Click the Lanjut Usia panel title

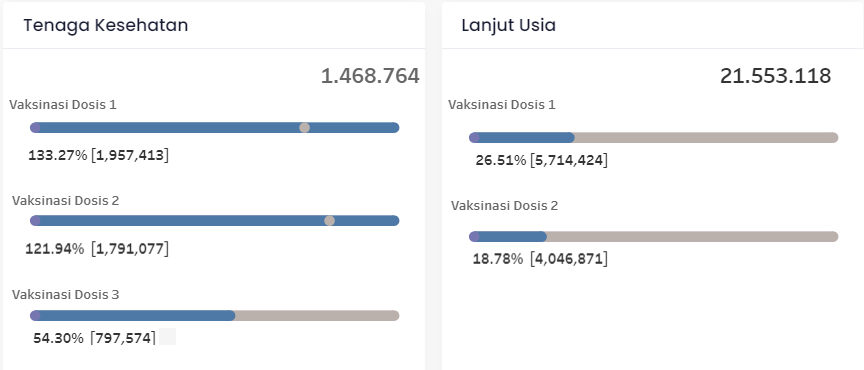[x=509, y=25]
